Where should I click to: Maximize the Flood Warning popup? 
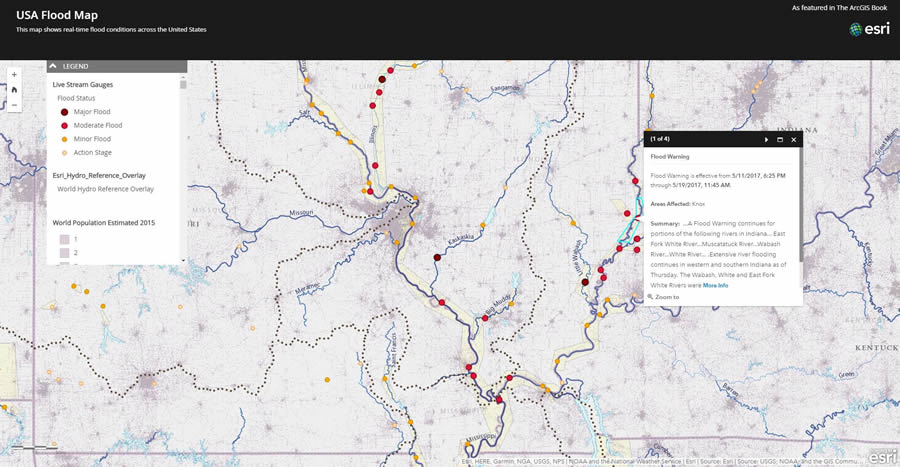click(780, 139)
